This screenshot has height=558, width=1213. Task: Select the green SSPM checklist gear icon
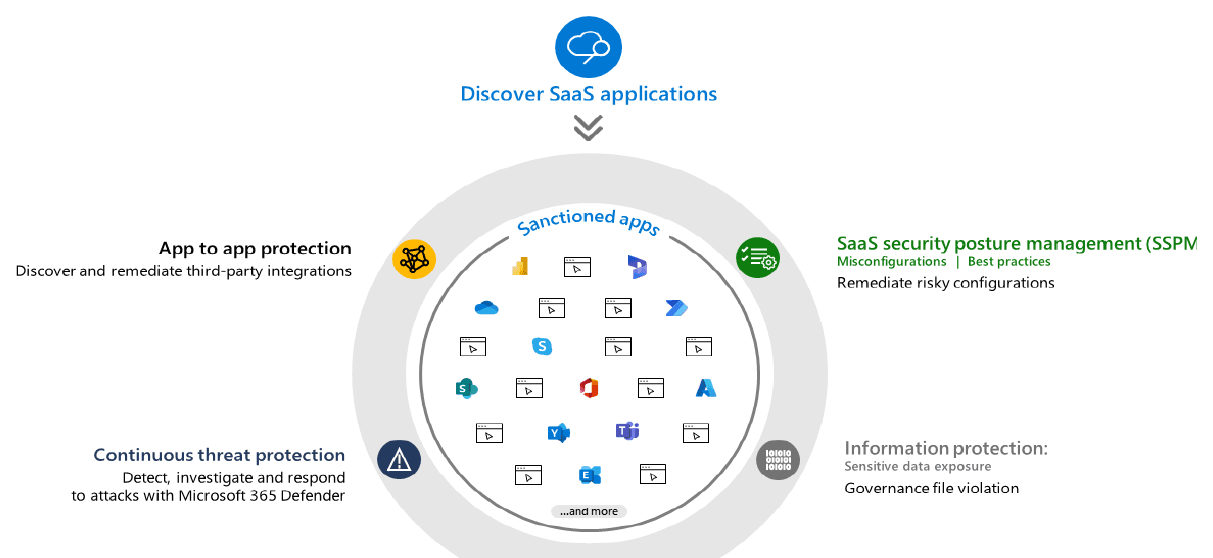point(758,258)
